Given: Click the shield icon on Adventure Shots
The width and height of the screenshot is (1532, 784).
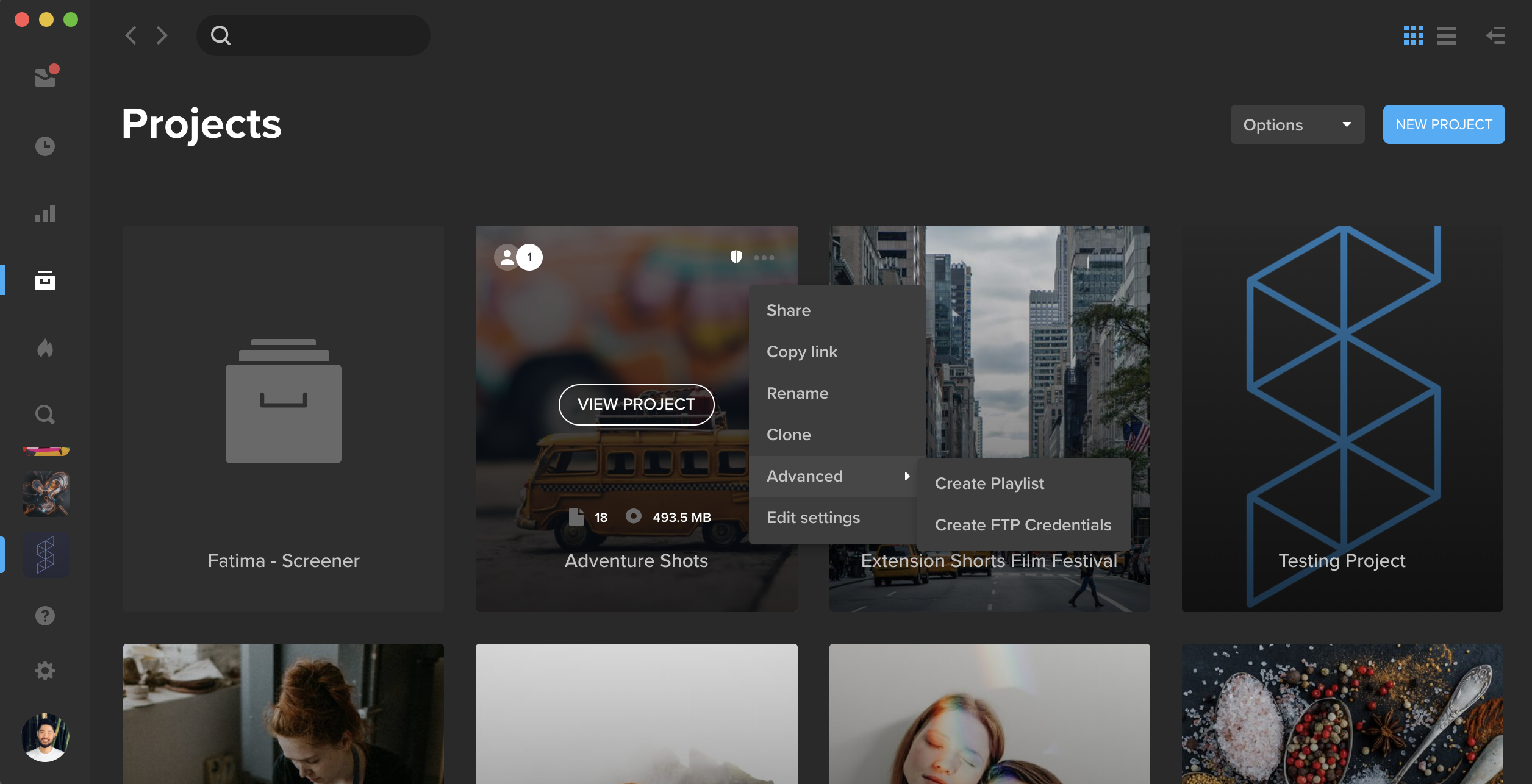Looking at the screenshot, I should [736, 257].
